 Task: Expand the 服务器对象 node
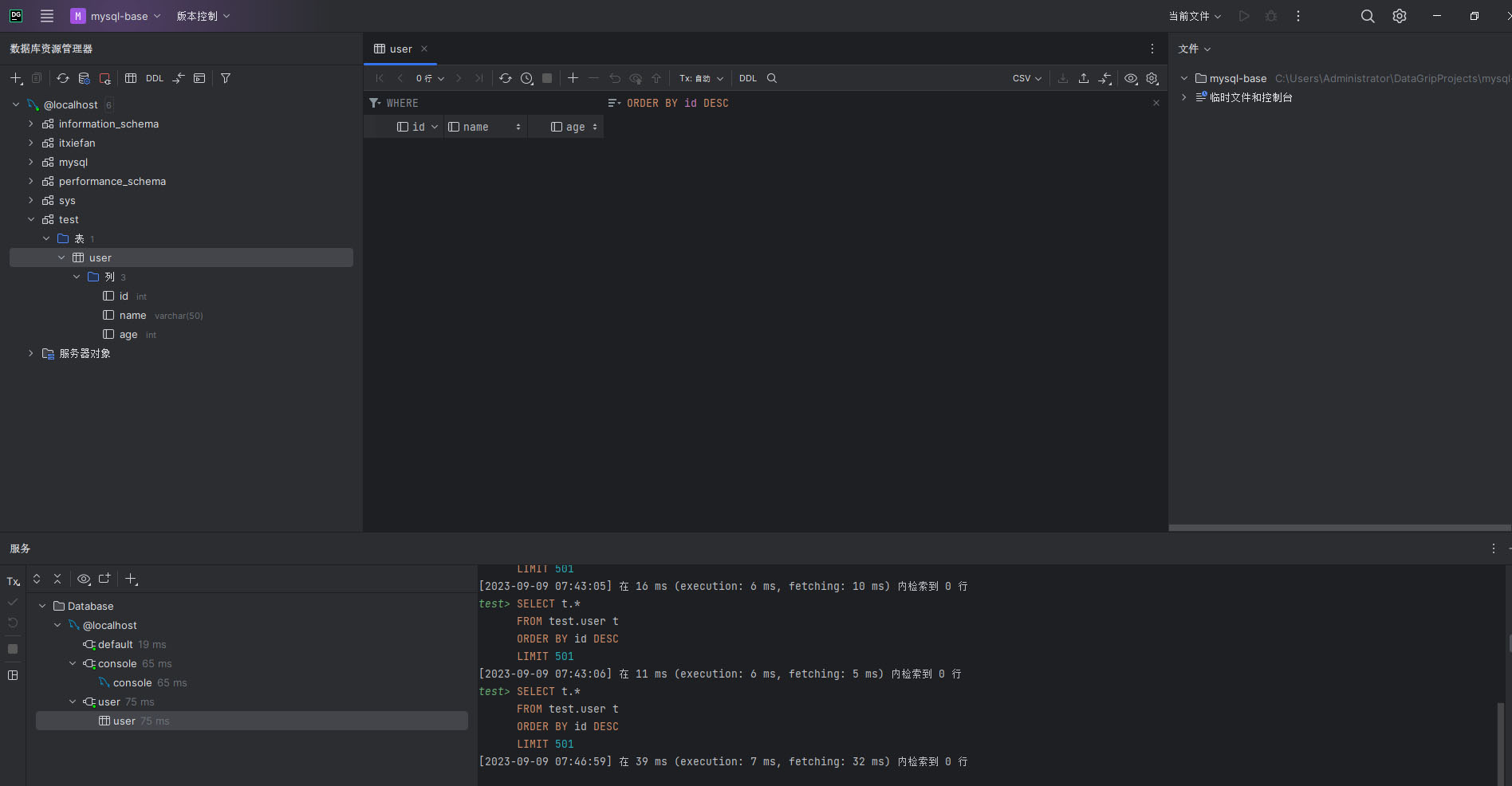31,353
